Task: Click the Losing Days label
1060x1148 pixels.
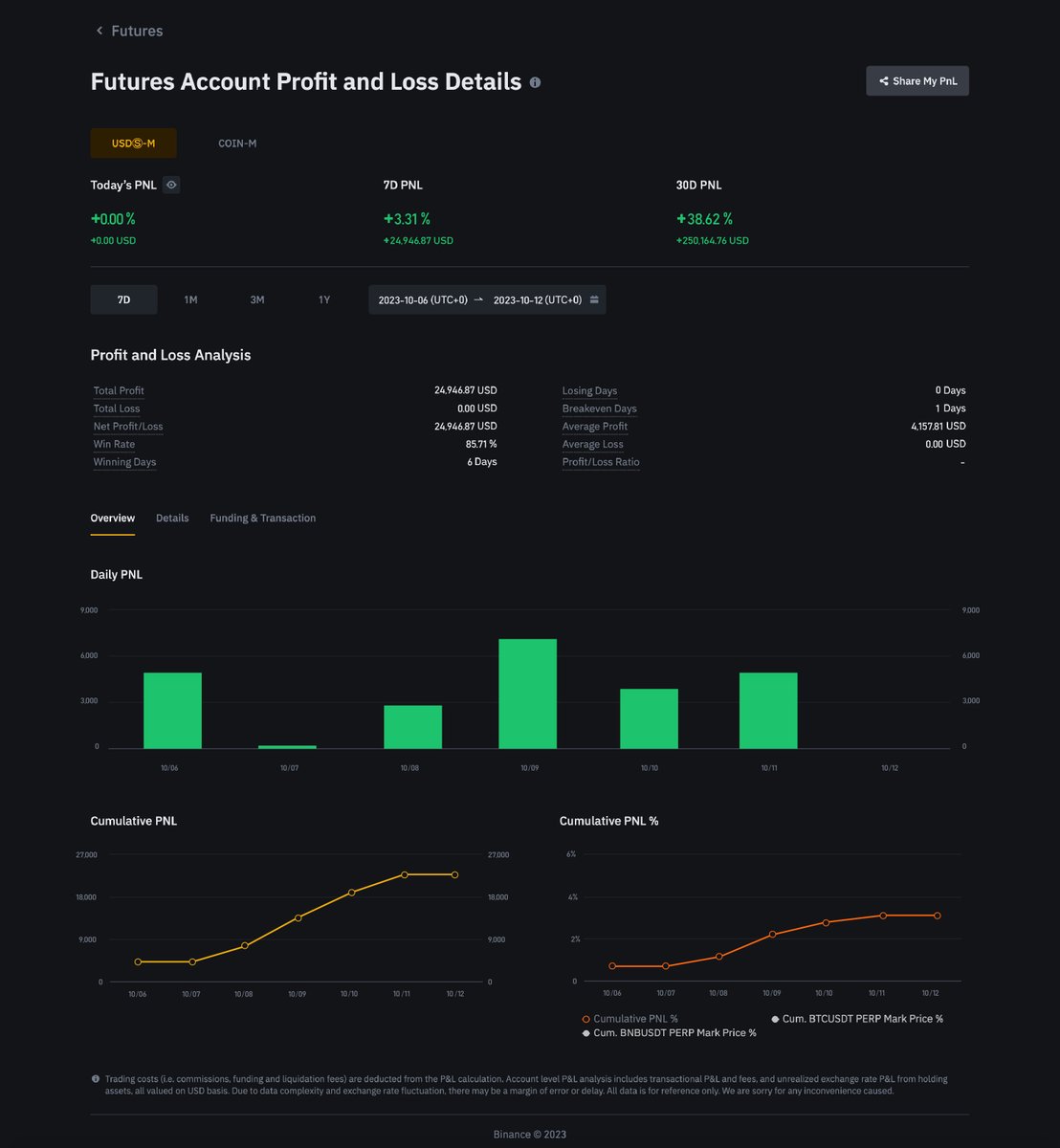Action: (589, 390)
